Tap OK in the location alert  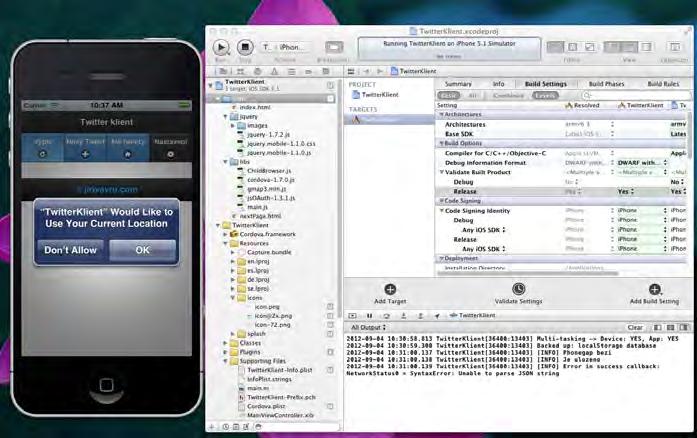pyautogui.click(x=142, y=250)
